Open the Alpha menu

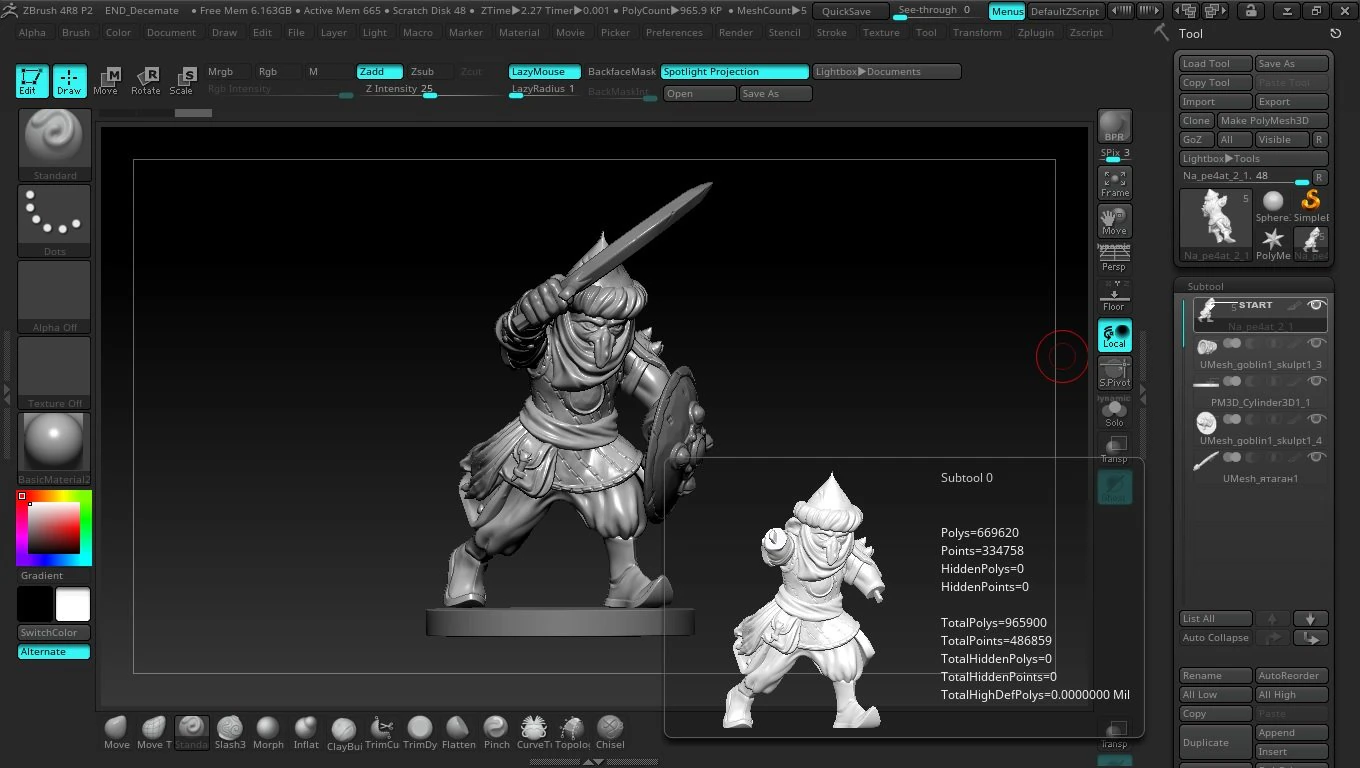pos(32,32)
